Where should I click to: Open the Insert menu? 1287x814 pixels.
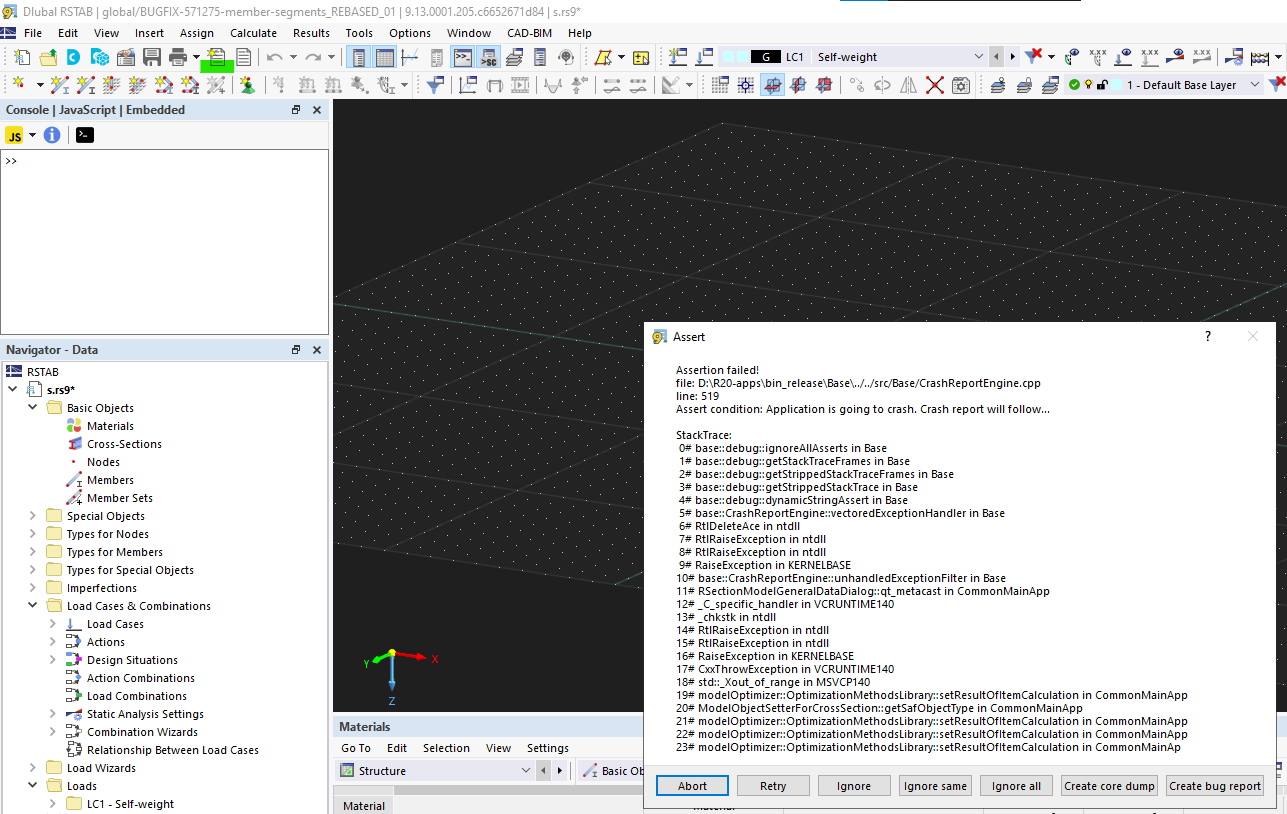coord(150,33)
